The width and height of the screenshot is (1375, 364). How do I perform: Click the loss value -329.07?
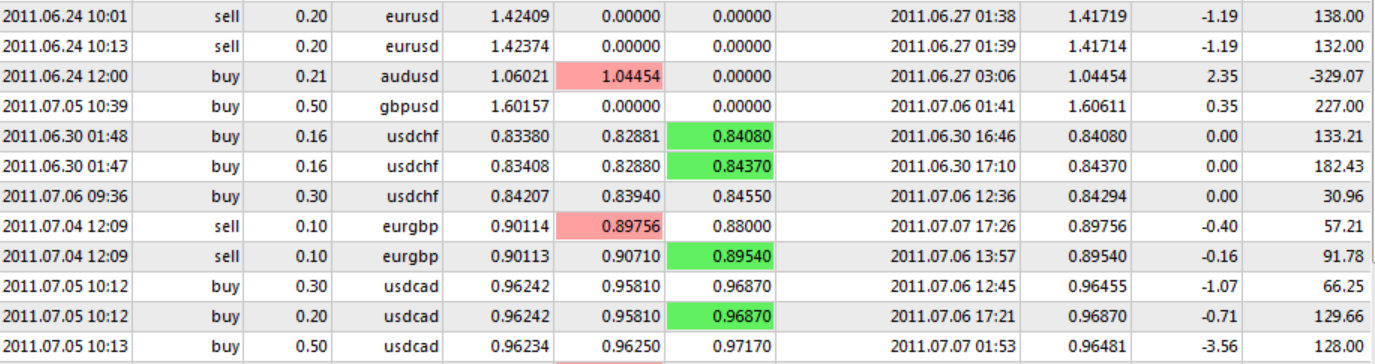tap(1337, 77)
